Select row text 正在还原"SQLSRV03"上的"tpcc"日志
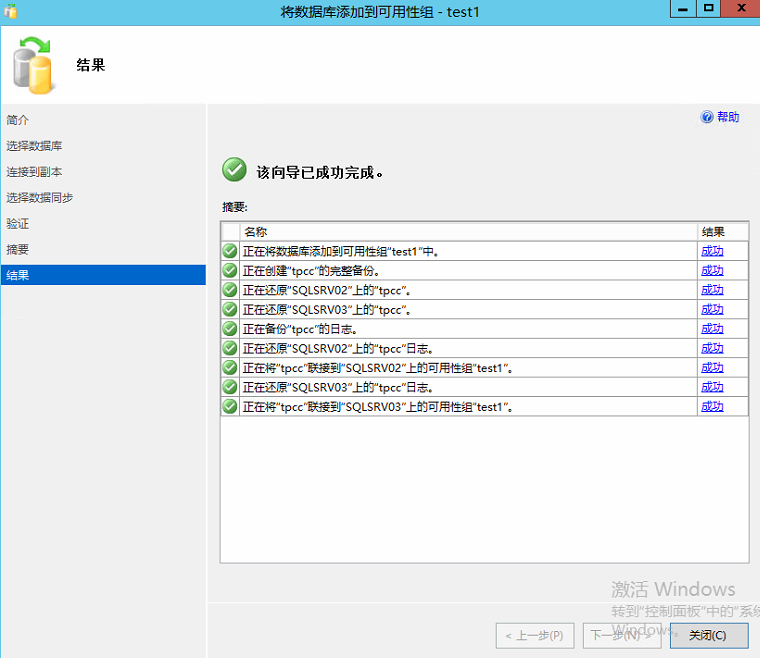 click(x=338, y=387)
